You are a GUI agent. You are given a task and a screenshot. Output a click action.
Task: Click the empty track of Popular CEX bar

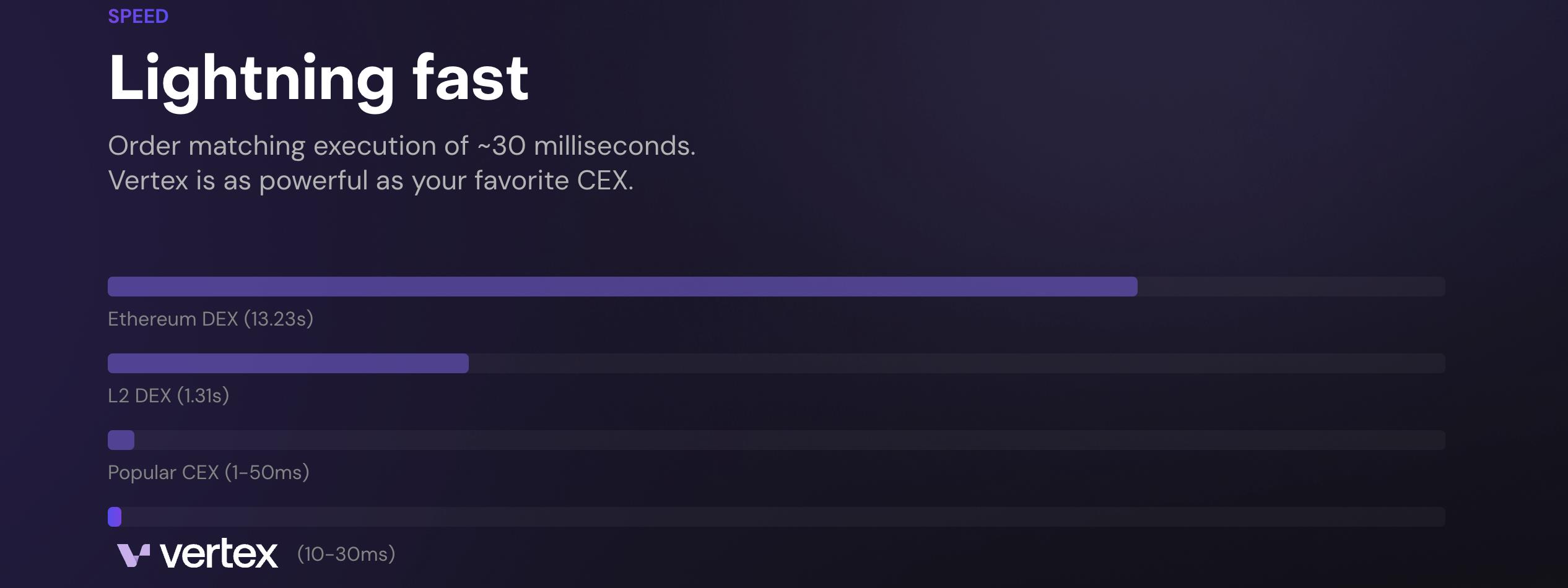click(x=790, y=440)
